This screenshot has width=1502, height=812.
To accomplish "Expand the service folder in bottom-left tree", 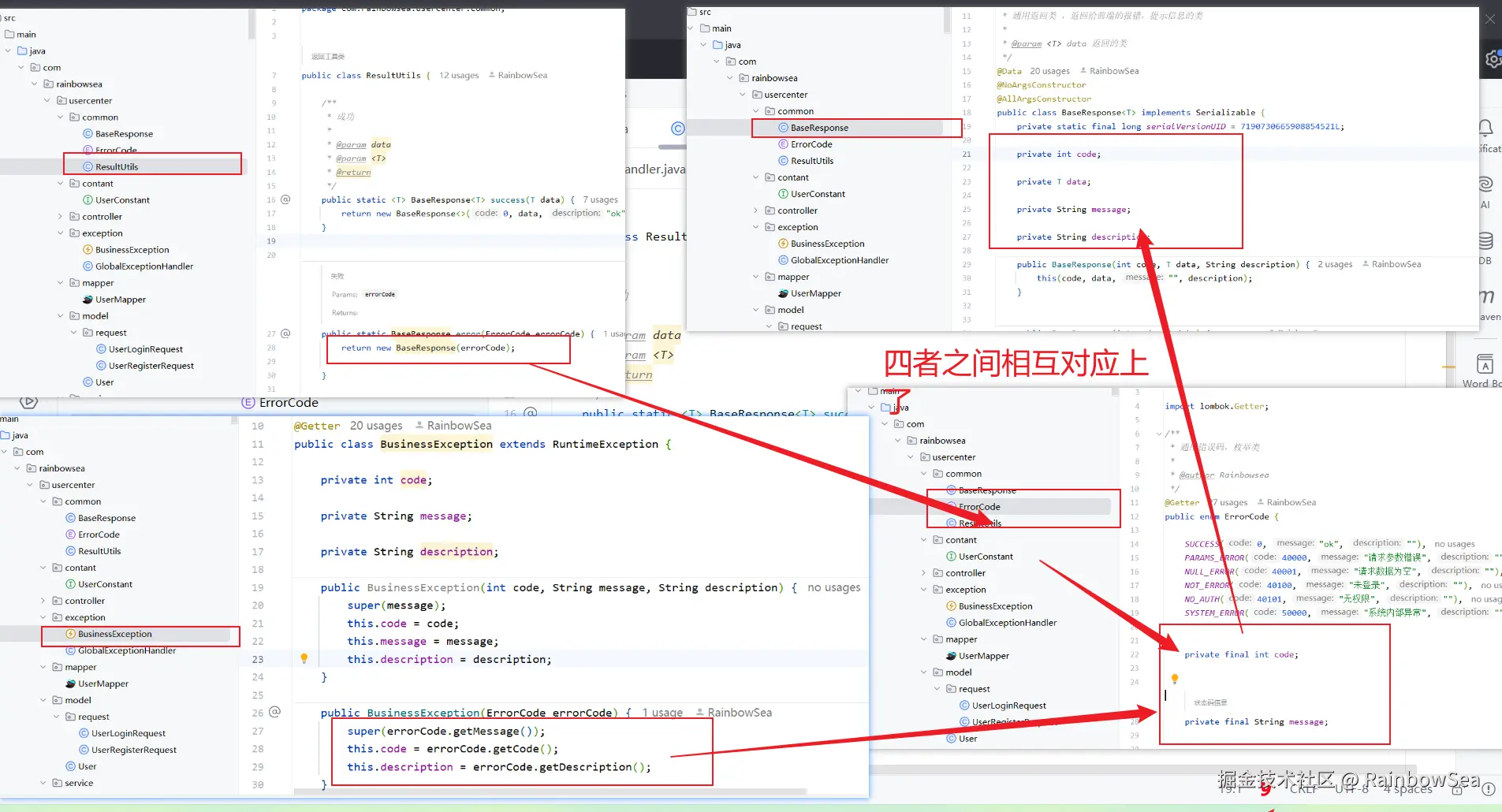I will point(43,783).
